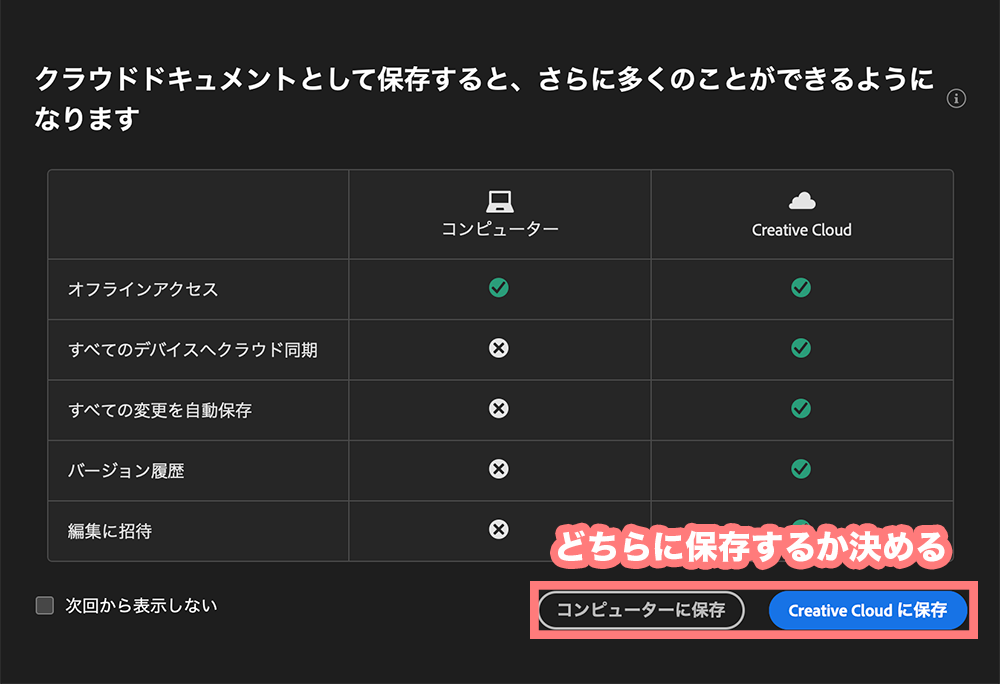Click Creative Cloud checkmark for auto-save row
The image size is (1000, 684).
[801, 408]
